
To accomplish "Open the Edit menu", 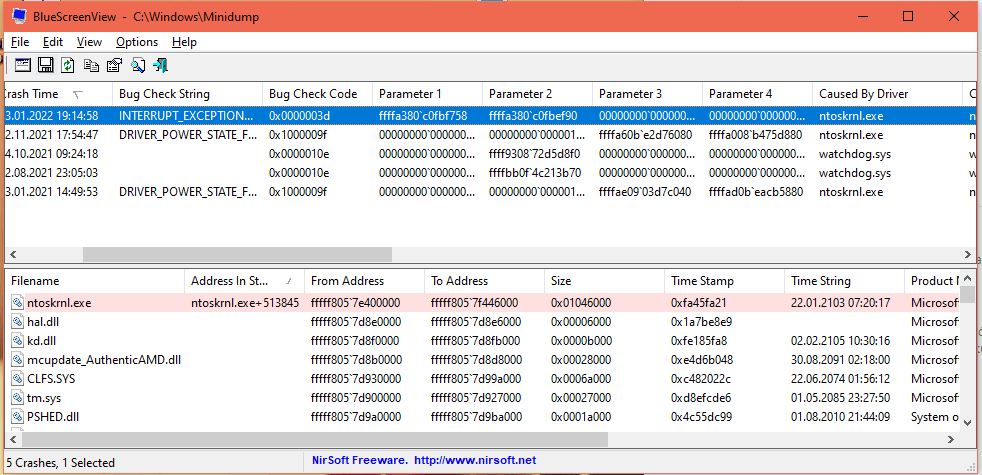I will pyautogui.click(x=53, y=42).
